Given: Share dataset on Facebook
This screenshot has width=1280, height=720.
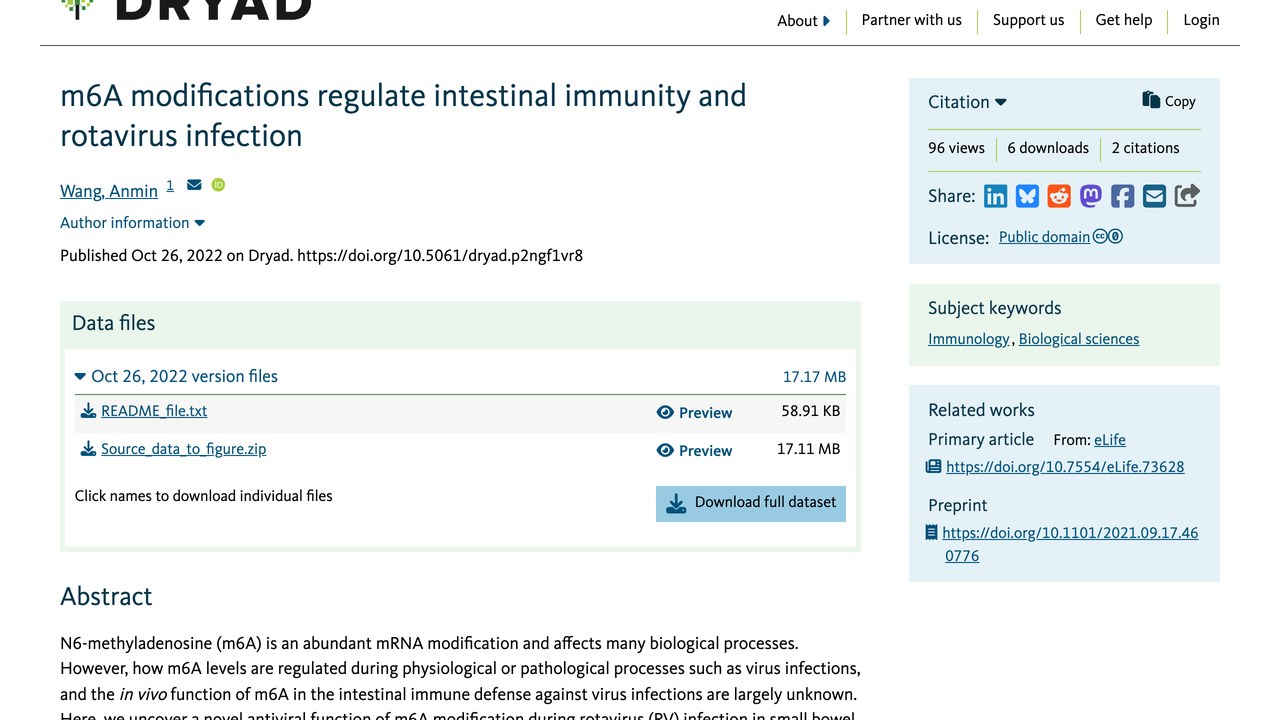Looking at the screenshot, I should [1123, 196].
